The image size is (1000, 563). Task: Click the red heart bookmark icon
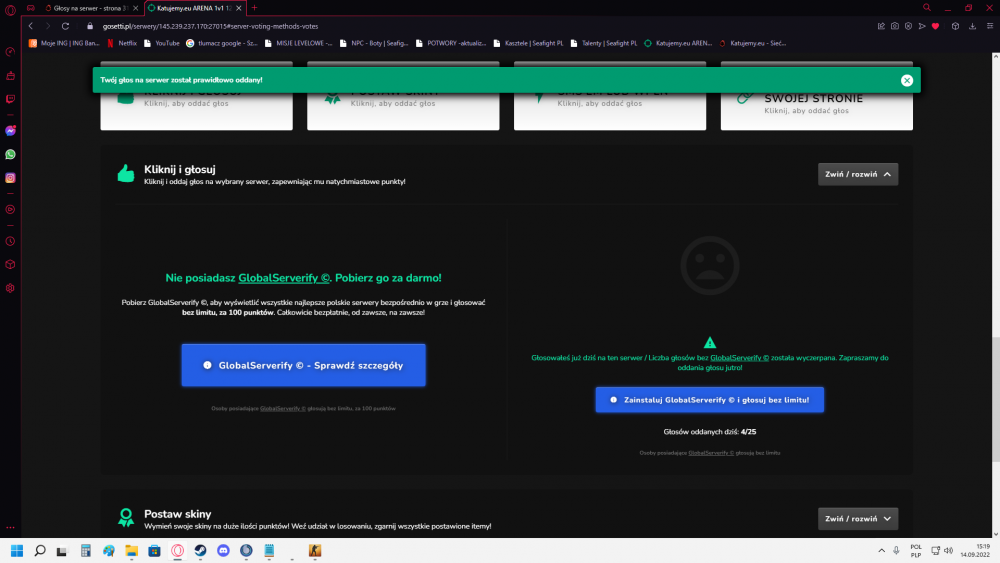[x=936, y=26]
